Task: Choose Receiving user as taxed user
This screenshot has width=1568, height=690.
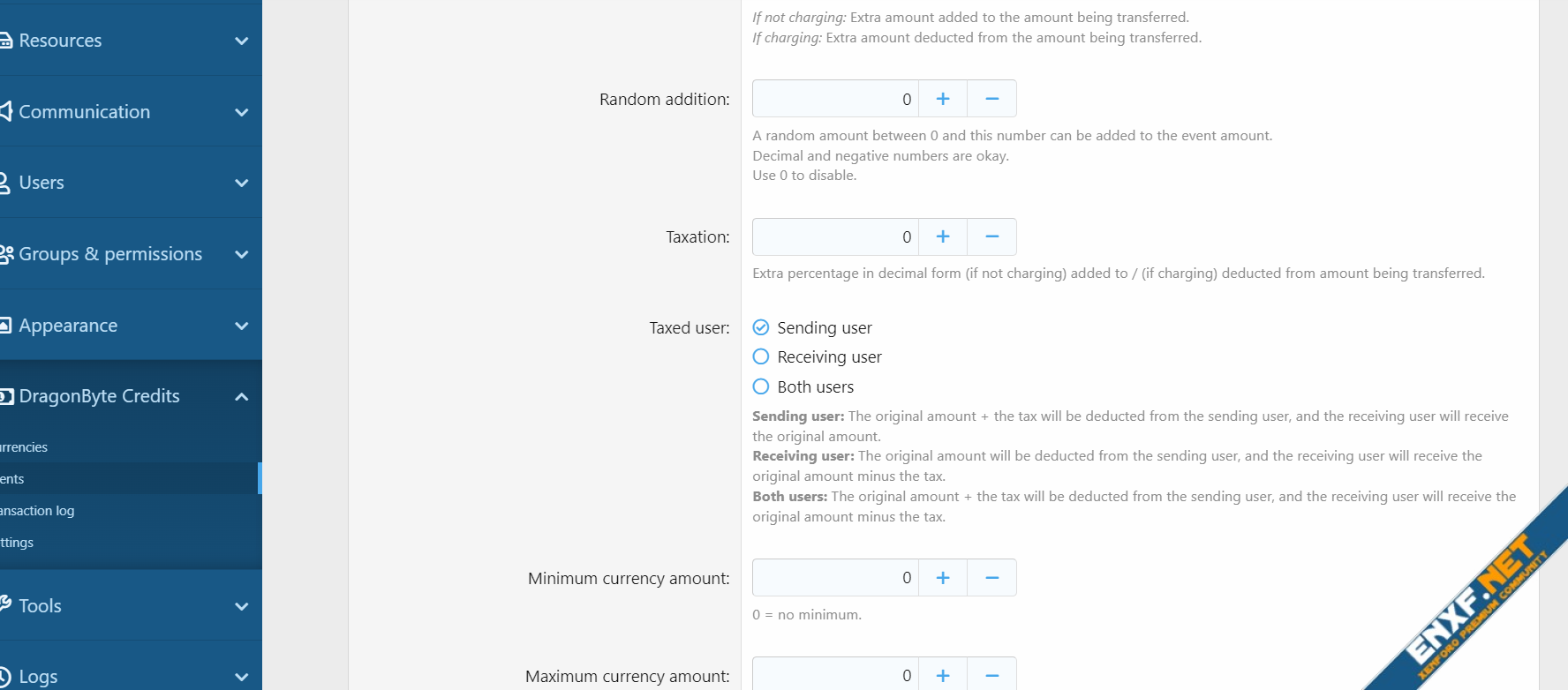Action: 761,356
